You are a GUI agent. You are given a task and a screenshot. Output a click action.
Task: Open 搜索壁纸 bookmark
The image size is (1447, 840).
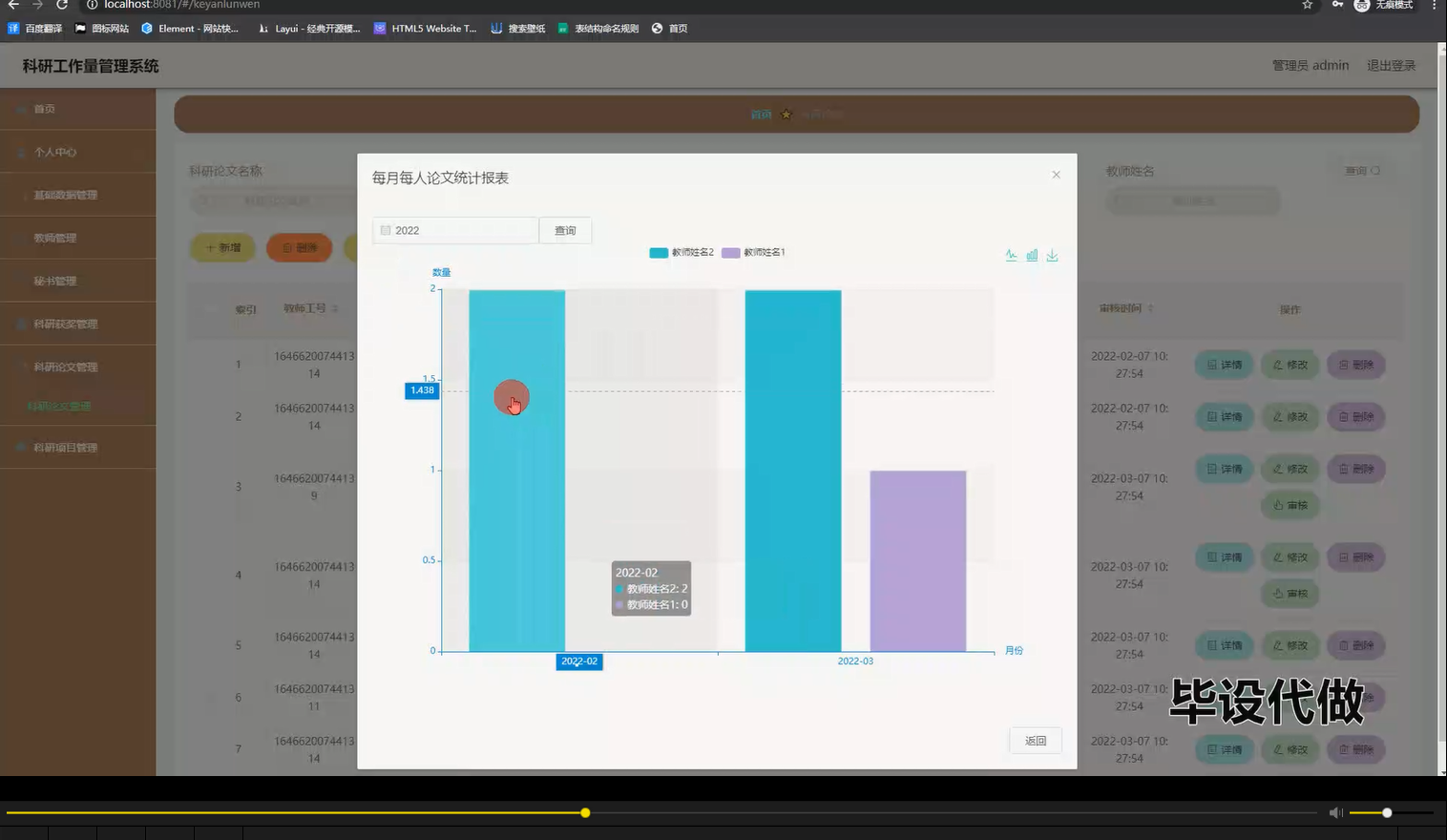click(518, 29)
